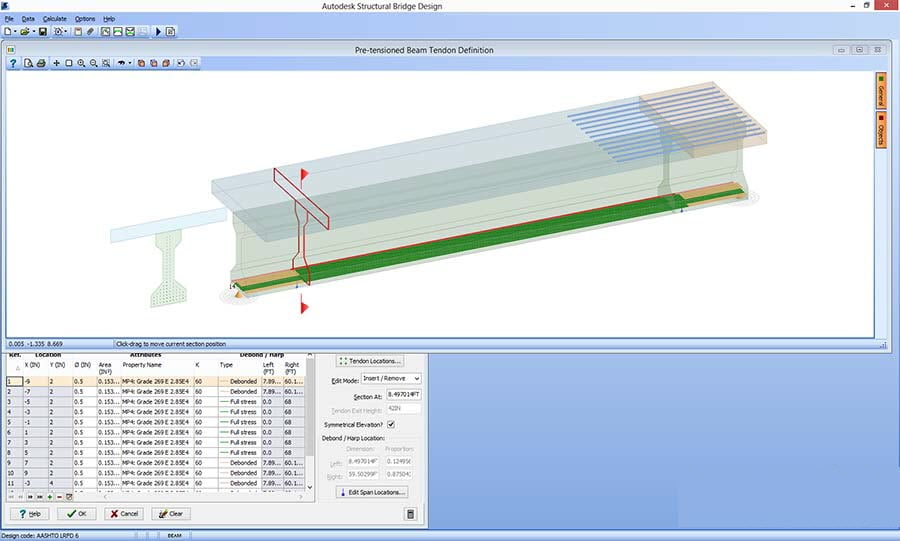This screenshot has height=541, width=900.
Task: Select the zoom window rectangle tool
Action: 69,63
